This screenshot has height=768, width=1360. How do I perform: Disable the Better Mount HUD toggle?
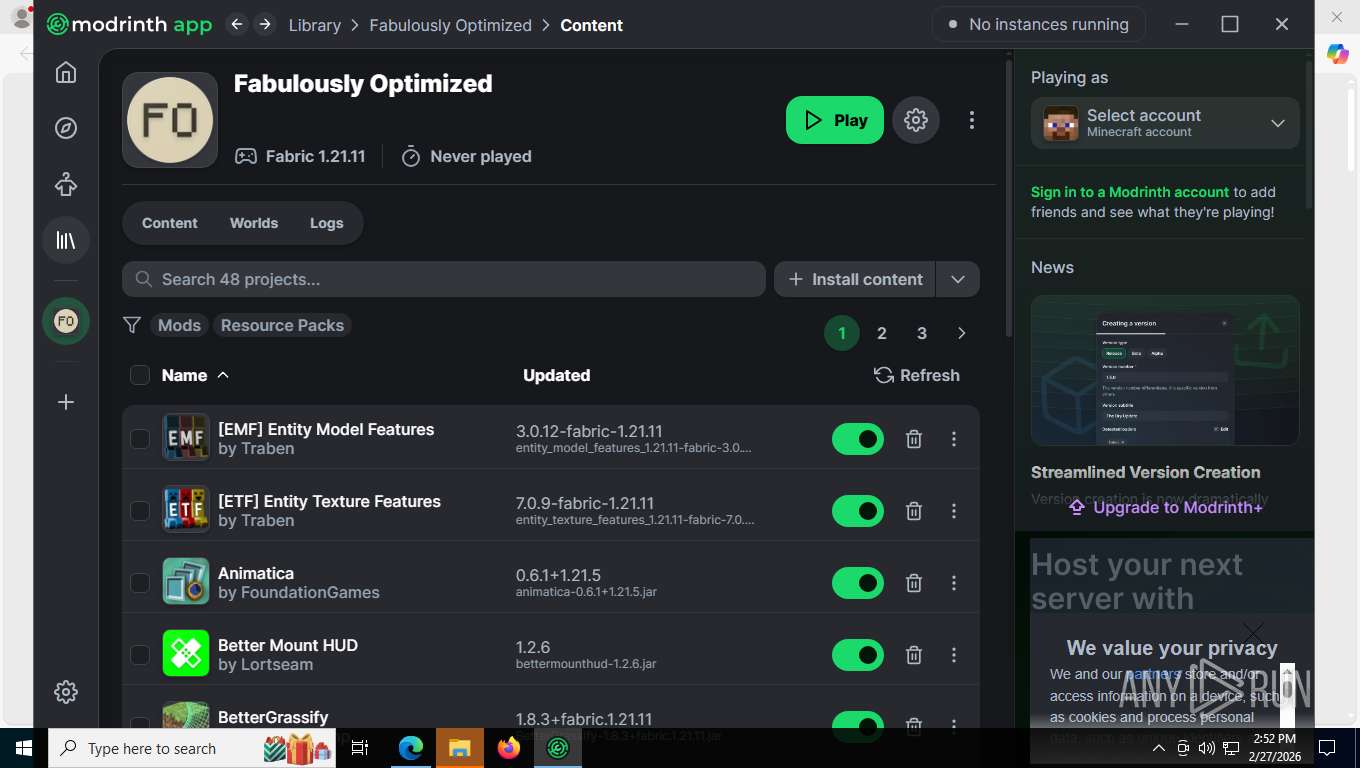click(x=858, y=655)
